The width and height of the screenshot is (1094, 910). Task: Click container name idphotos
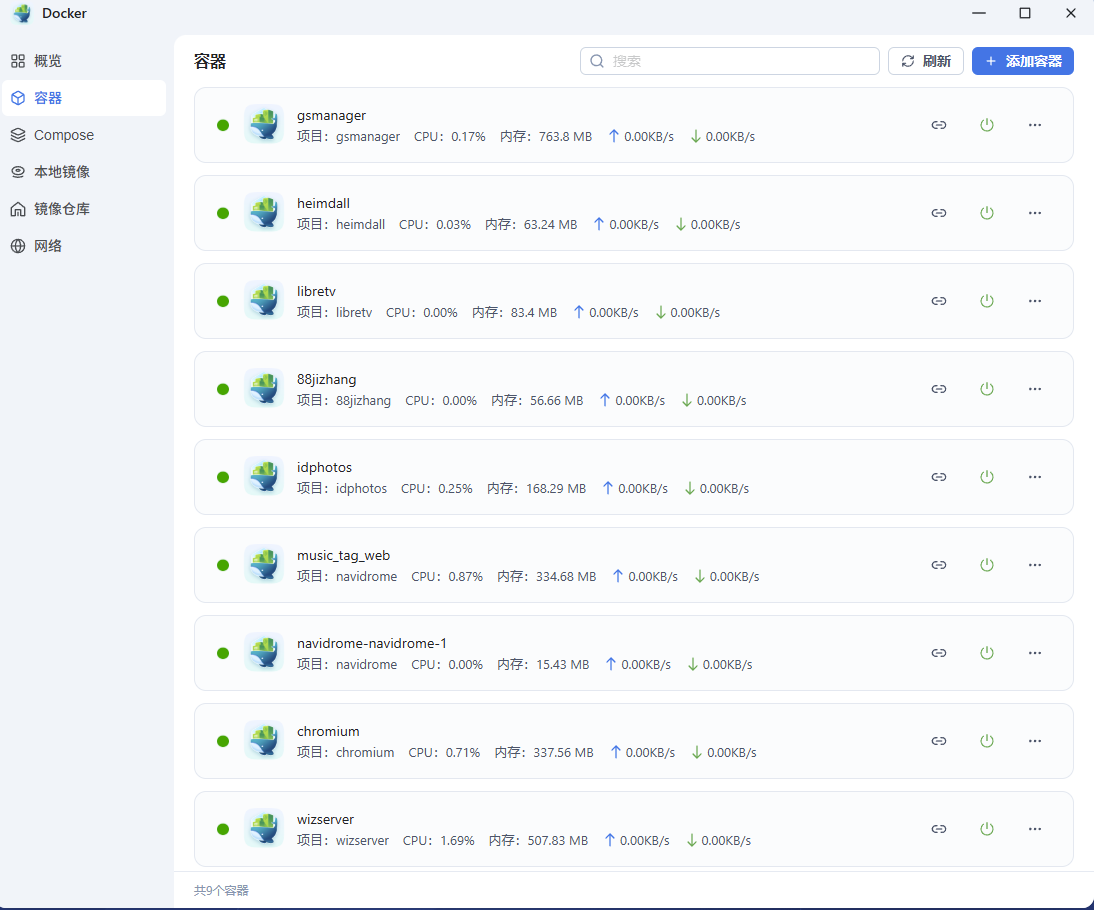click(x=324, y=468)
